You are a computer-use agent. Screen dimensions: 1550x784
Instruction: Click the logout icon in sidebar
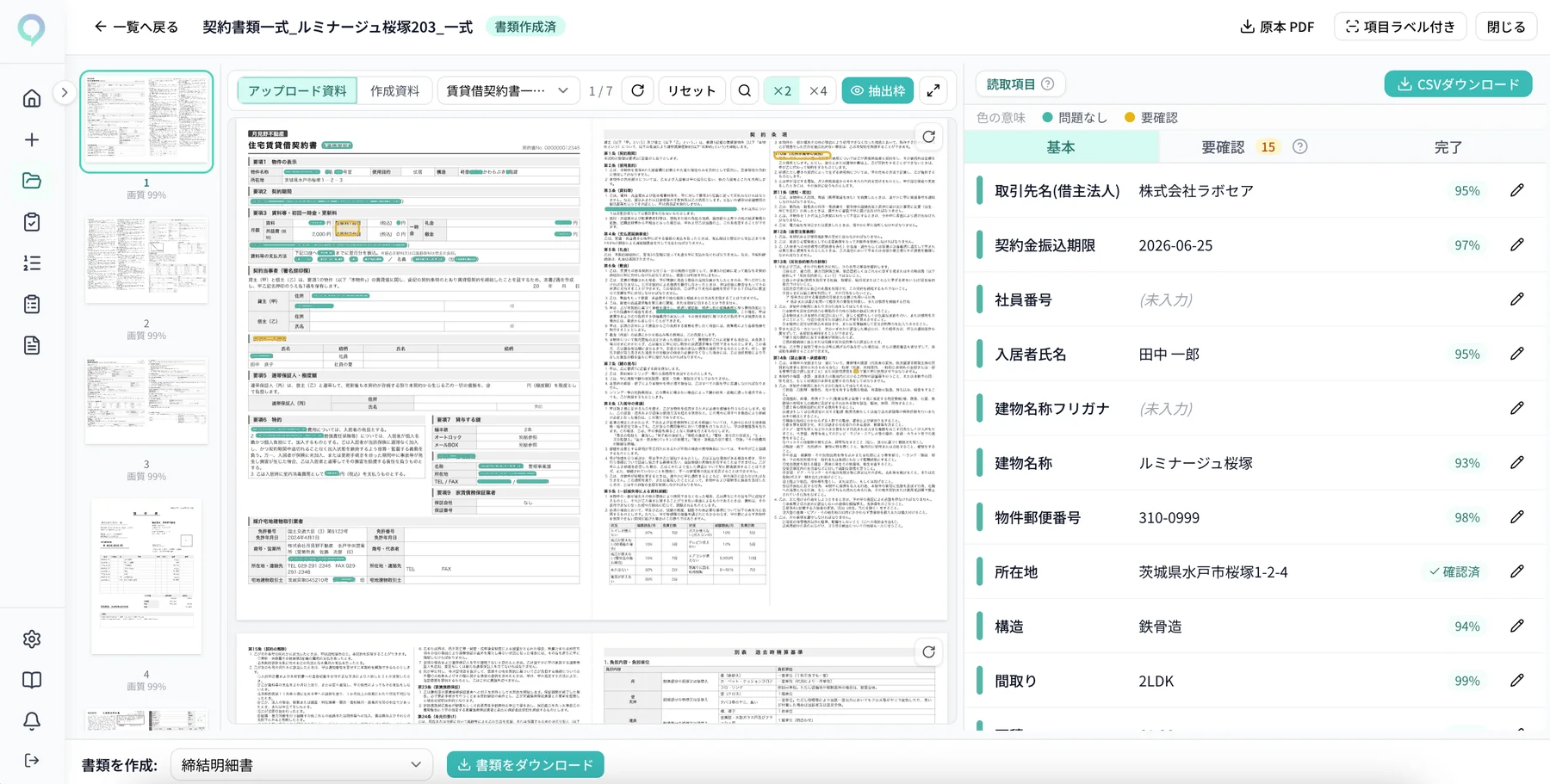click(x=32, y=761)
